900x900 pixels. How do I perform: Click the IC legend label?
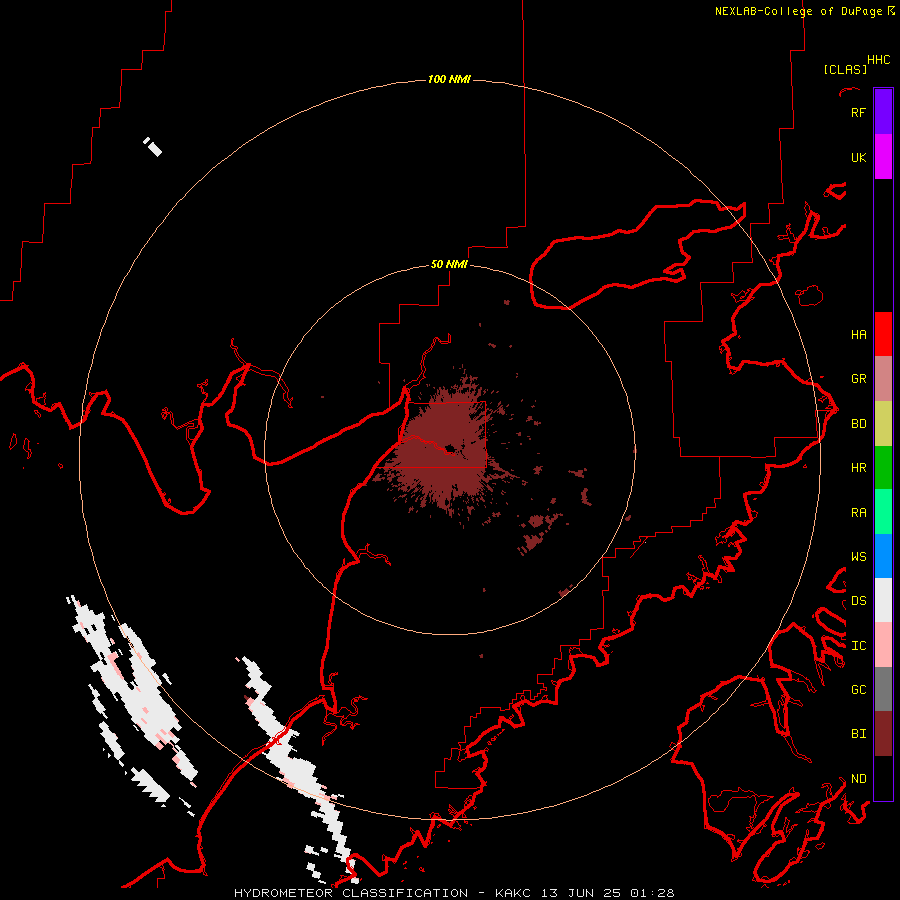click(859, 646)
